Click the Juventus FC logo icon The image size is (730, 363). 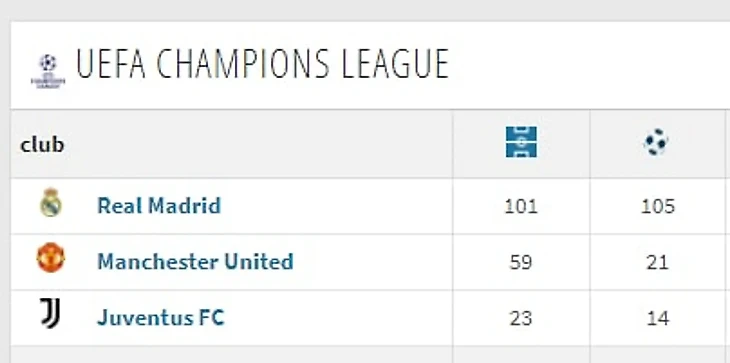pyautogui.click(x=50, y=313)
